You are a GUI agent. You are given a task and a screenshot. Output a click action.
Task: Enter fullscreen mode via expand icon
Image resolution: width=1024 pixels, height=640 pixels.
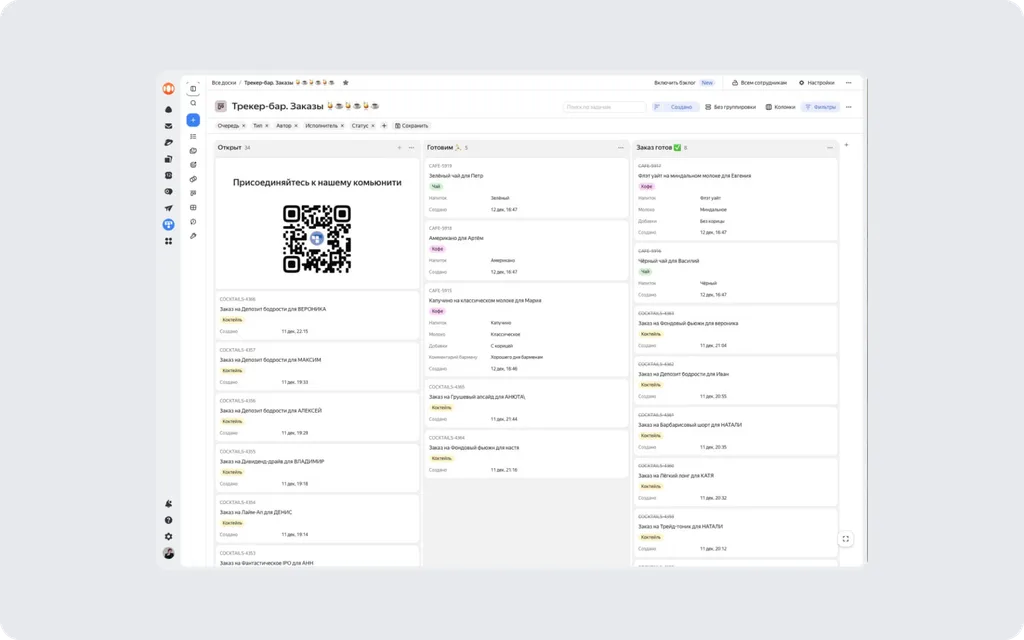point(846,539)
